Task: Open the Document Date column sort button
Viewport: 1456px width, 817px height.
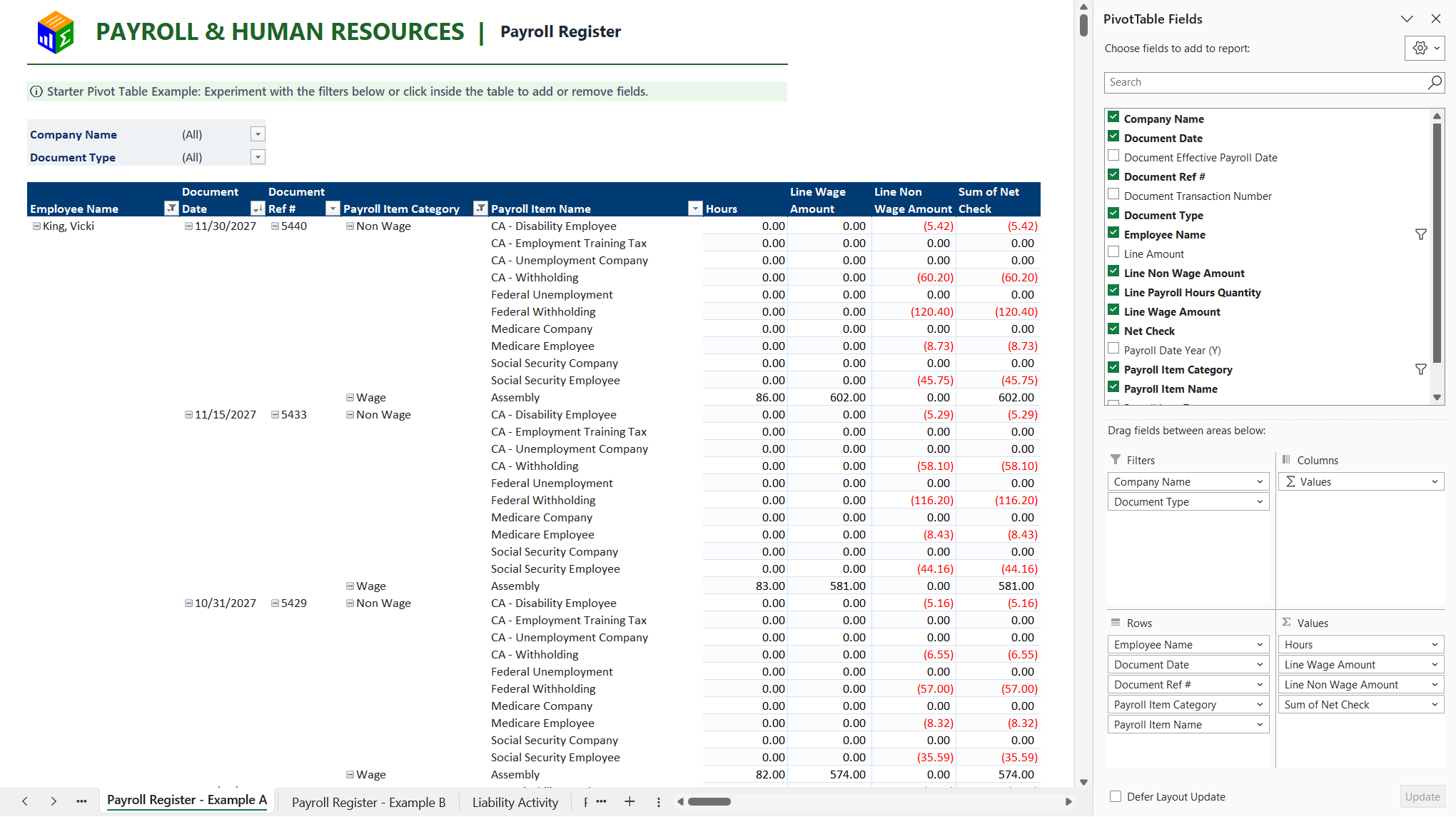Action: (x=258, y=209)
